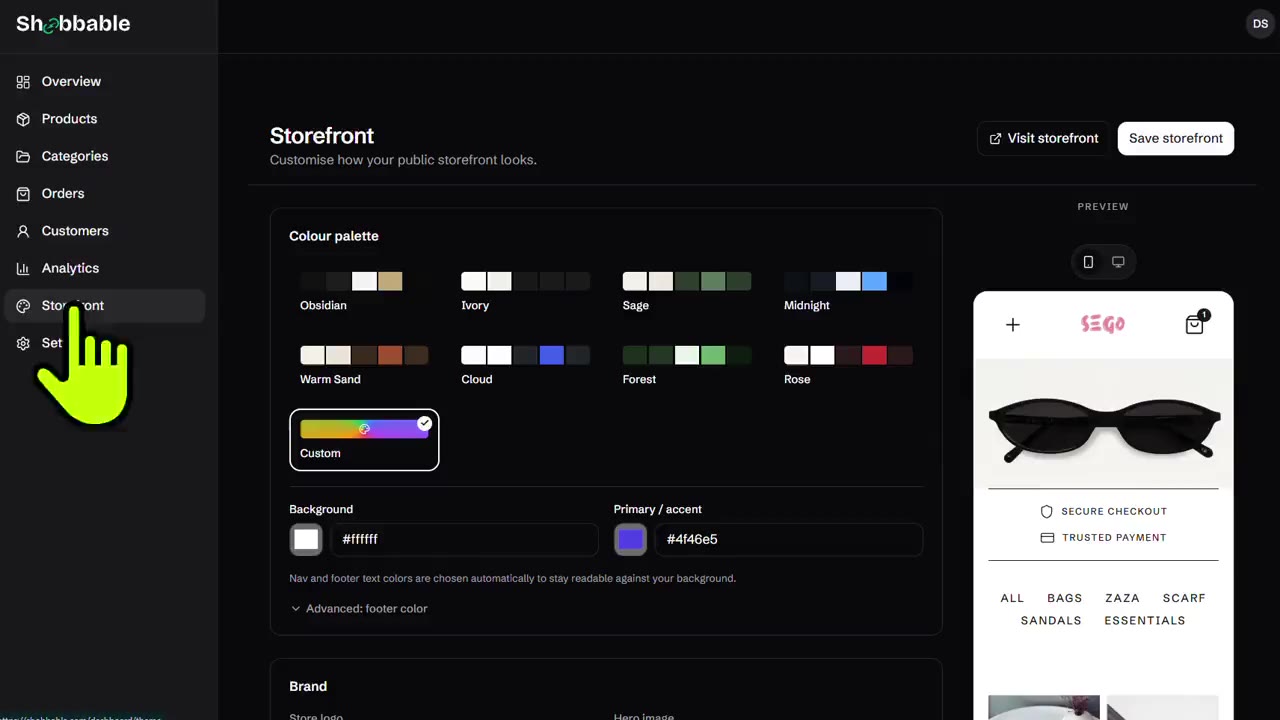Click the Orders bag icon
Image resolution: width=1280 pixels, height=720 pixels.
point(23,194)
